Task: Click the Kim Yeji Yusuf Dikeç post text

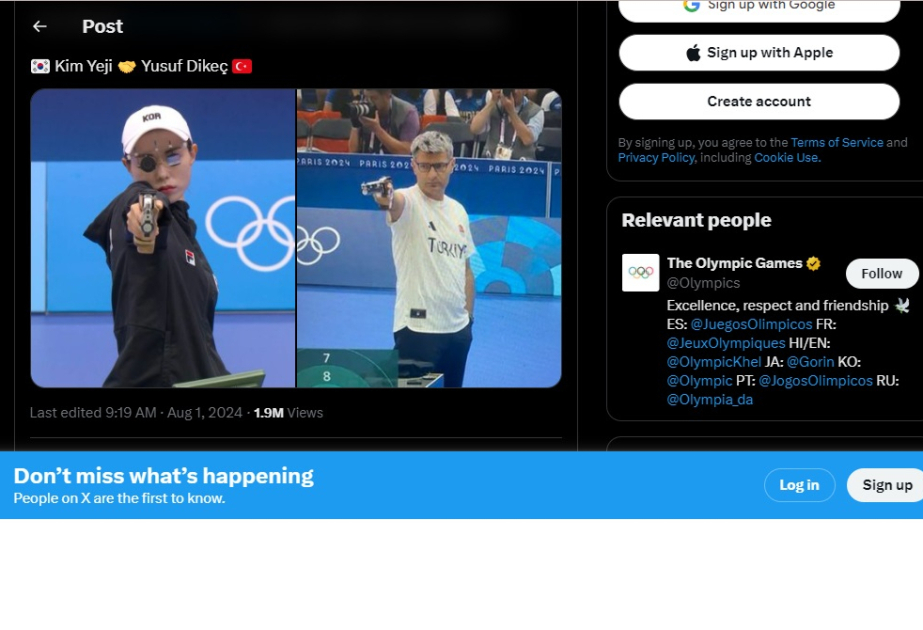Action: tap(141, 66)
